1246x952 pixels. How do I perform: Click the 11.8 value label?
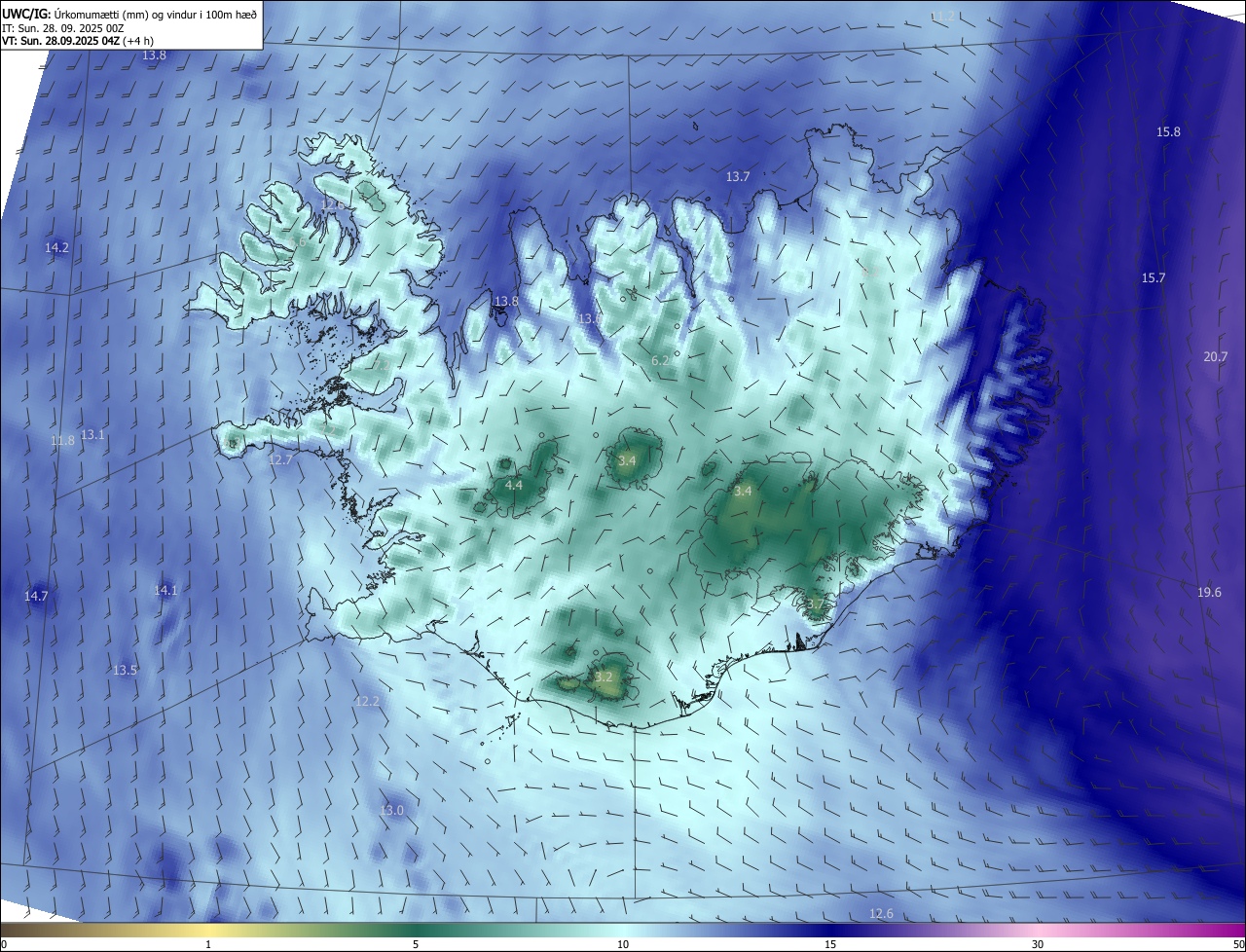[x=62, y=441]
